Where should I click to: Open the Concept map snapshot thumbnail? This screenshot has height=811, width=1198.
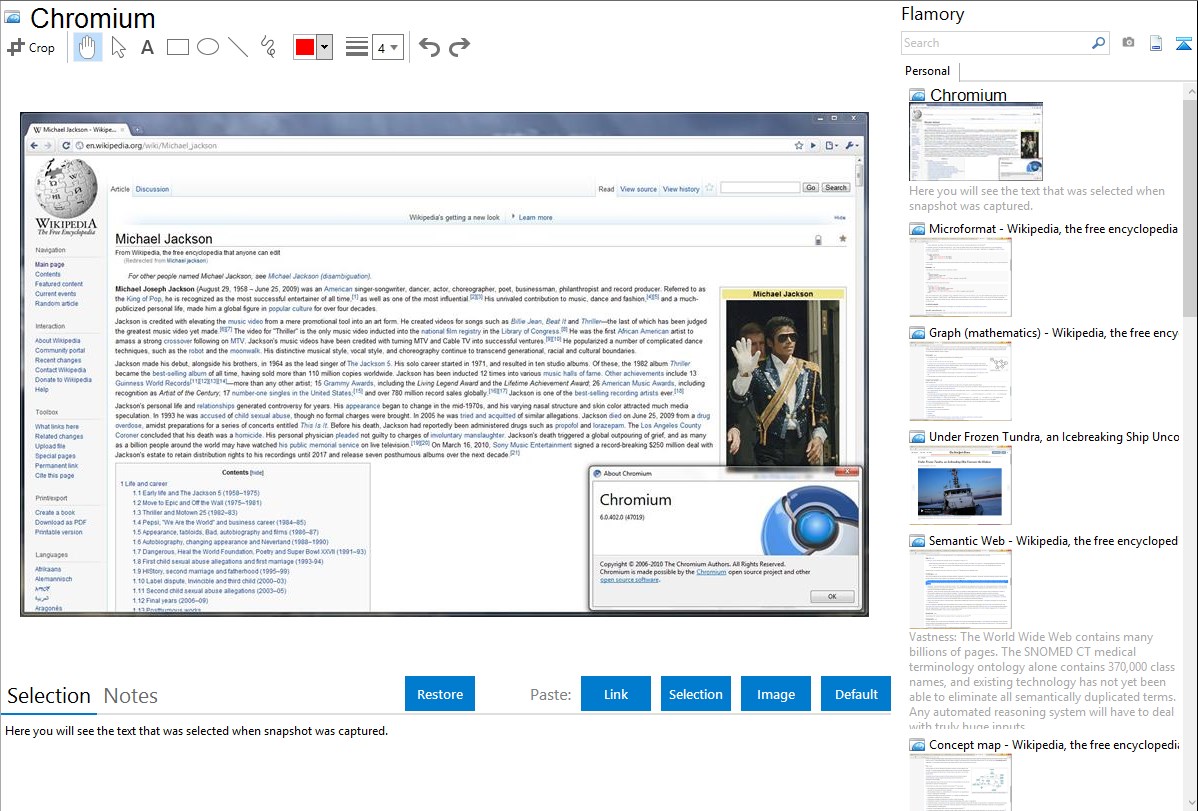960,781
